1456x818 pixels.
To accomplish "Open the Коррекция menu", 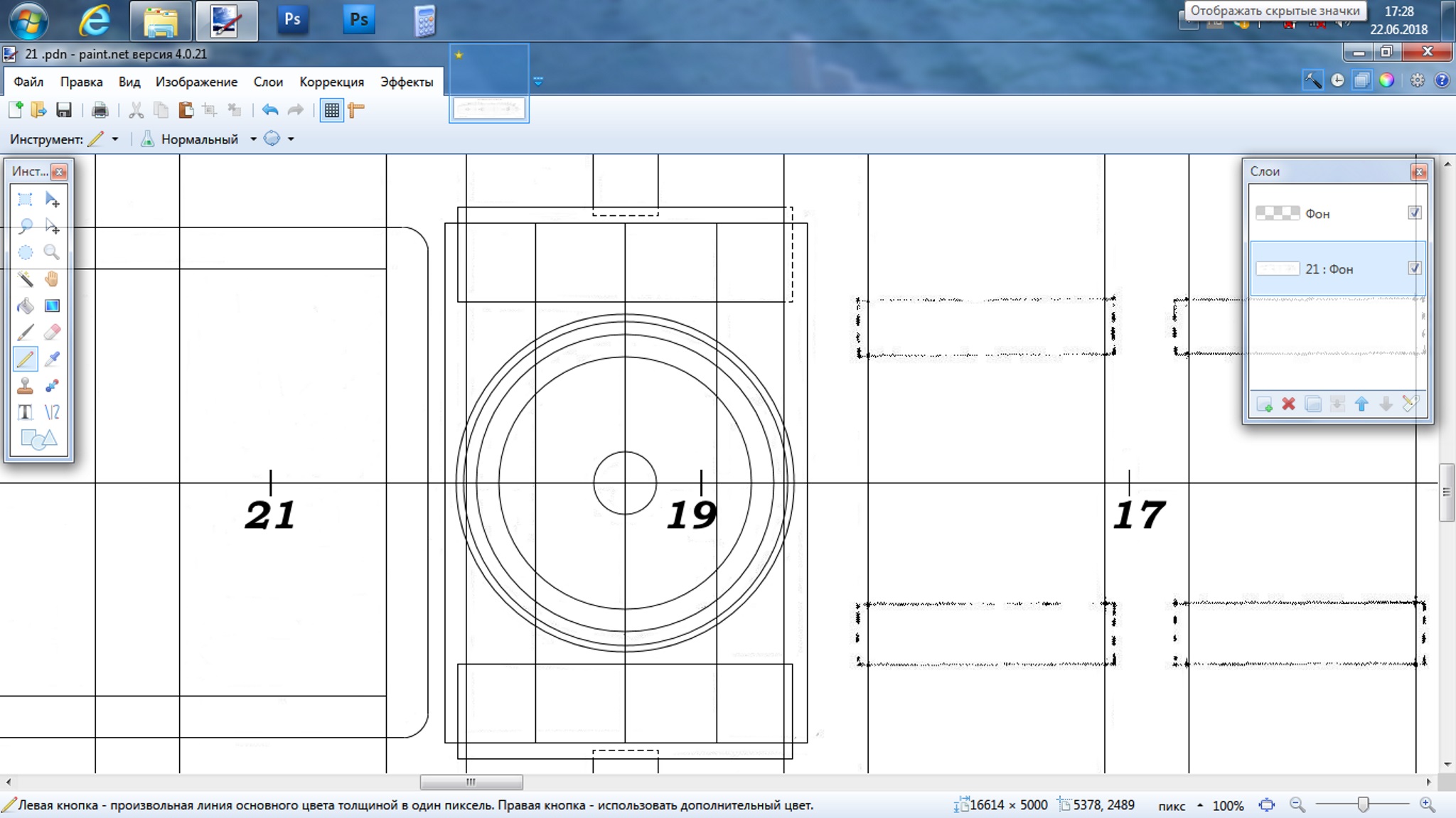I will (331, 82).
